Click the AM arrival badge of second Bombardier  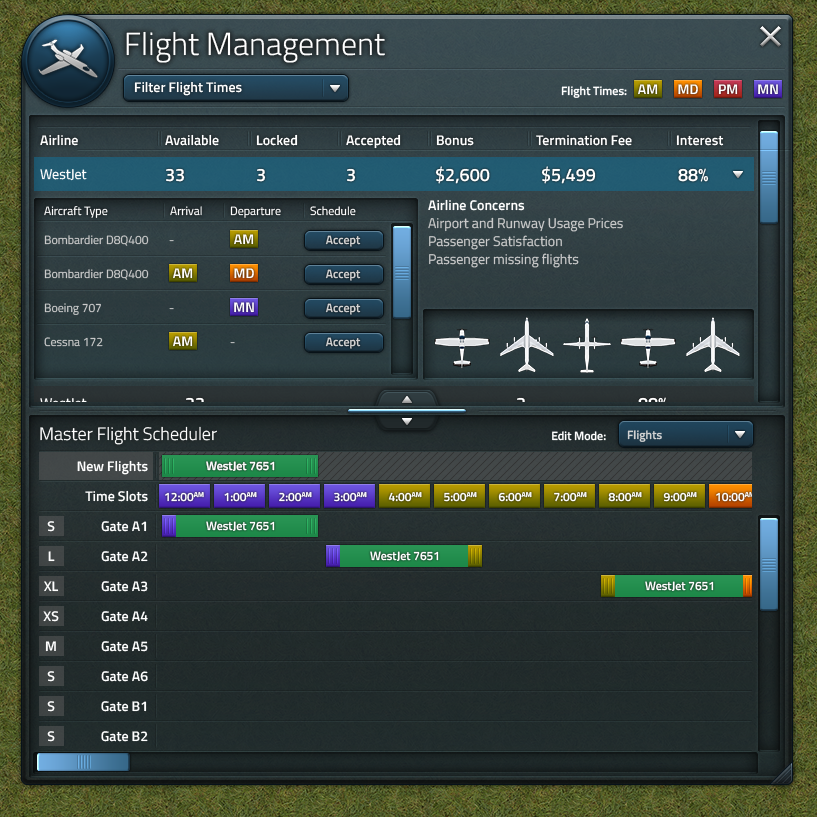[x=183, y=273]
